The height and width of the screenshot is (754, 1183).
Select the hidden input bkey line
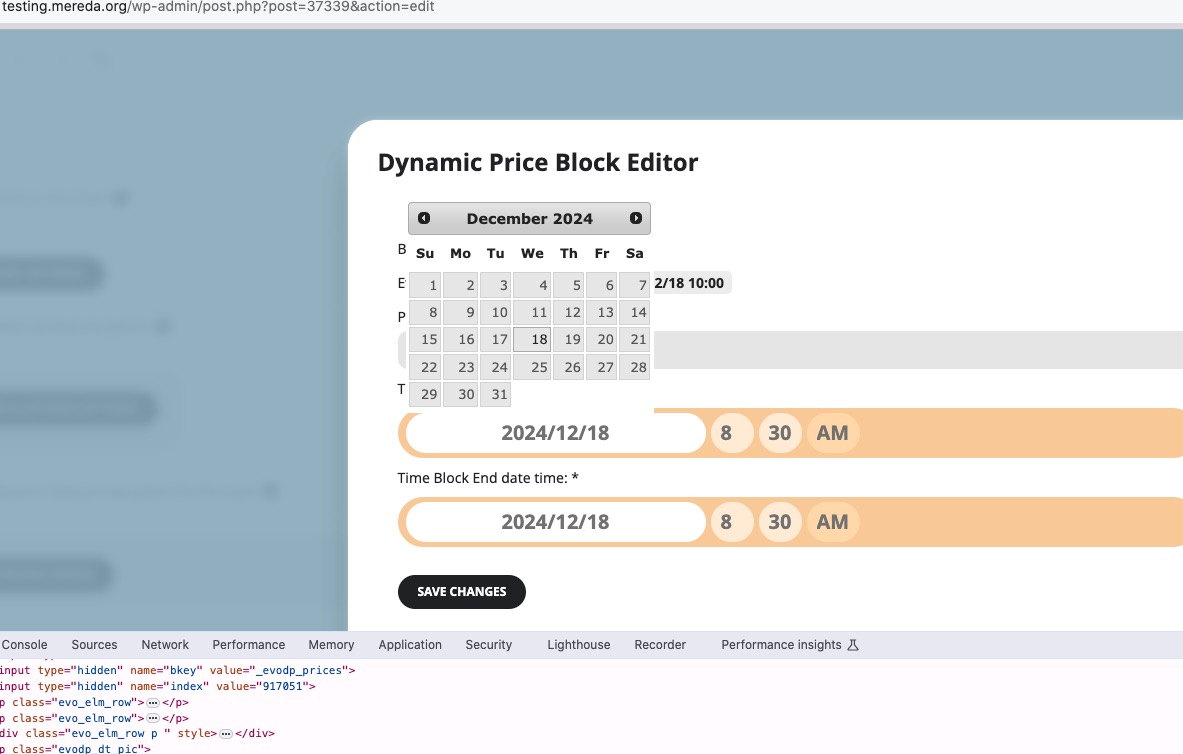(x=177, y=670)
